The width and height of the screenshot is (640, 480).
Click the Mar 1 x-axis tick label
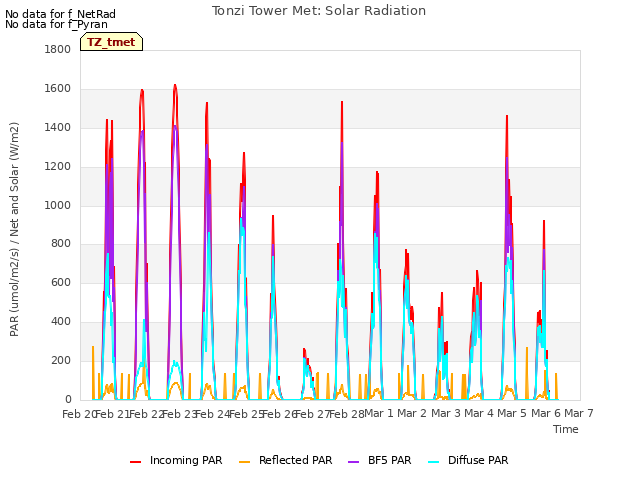click(x=379, y=413)
